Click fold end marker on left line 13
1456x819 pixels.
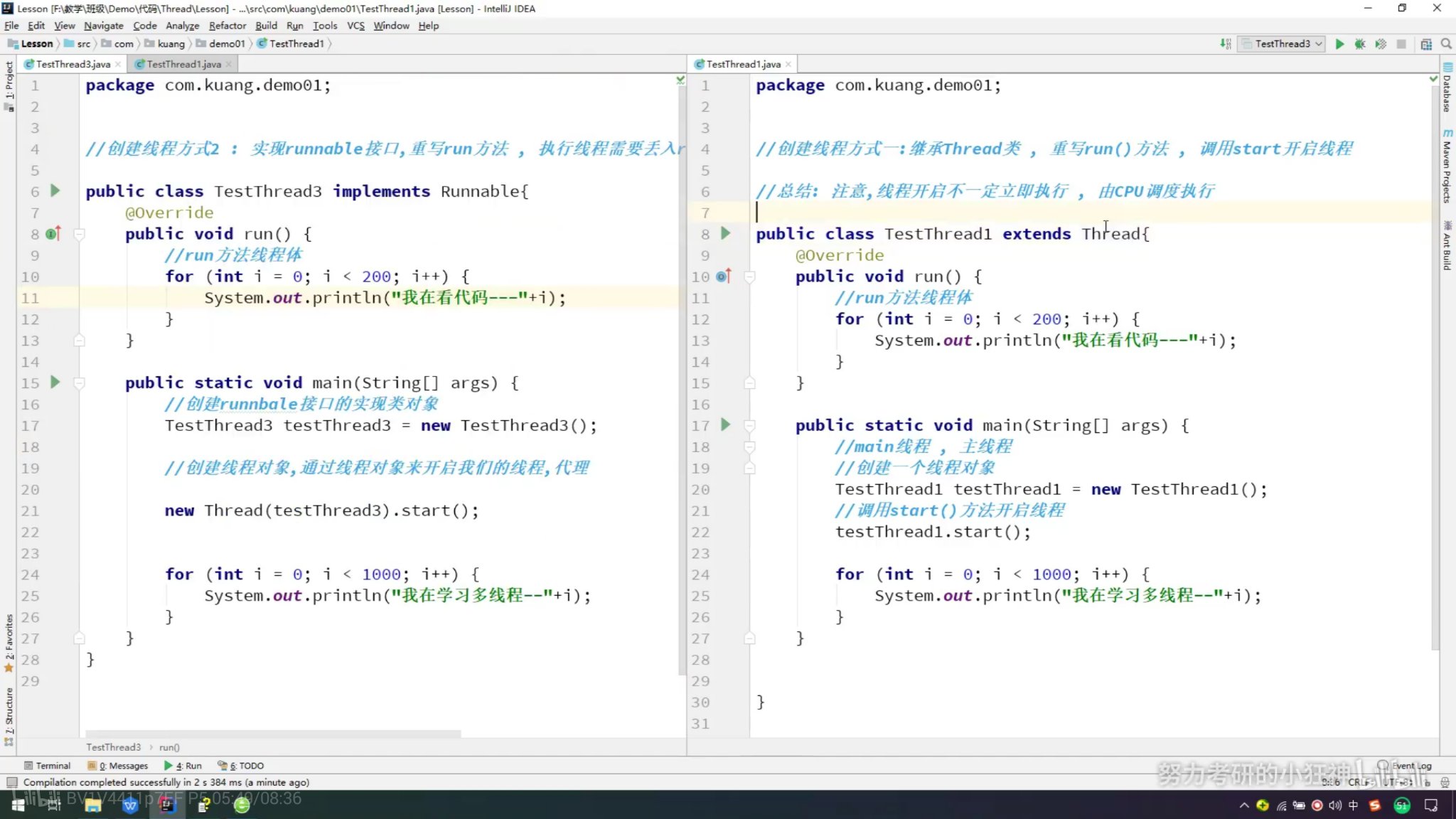tap(80, 341)
